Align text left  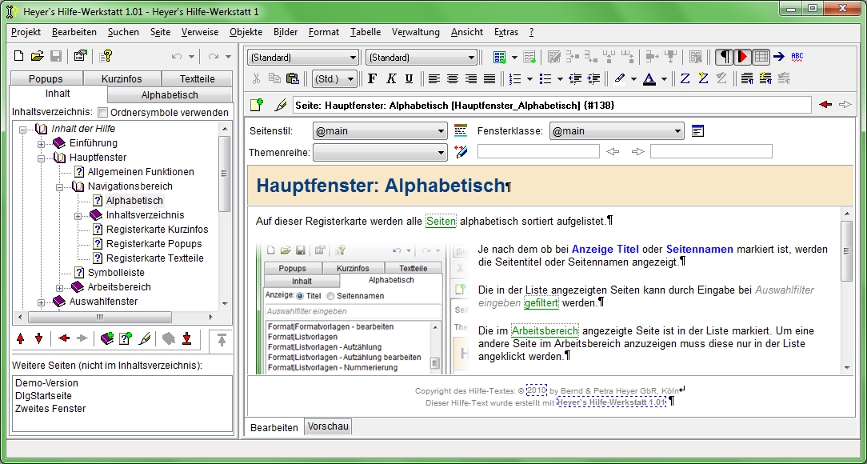coord(434,79)
